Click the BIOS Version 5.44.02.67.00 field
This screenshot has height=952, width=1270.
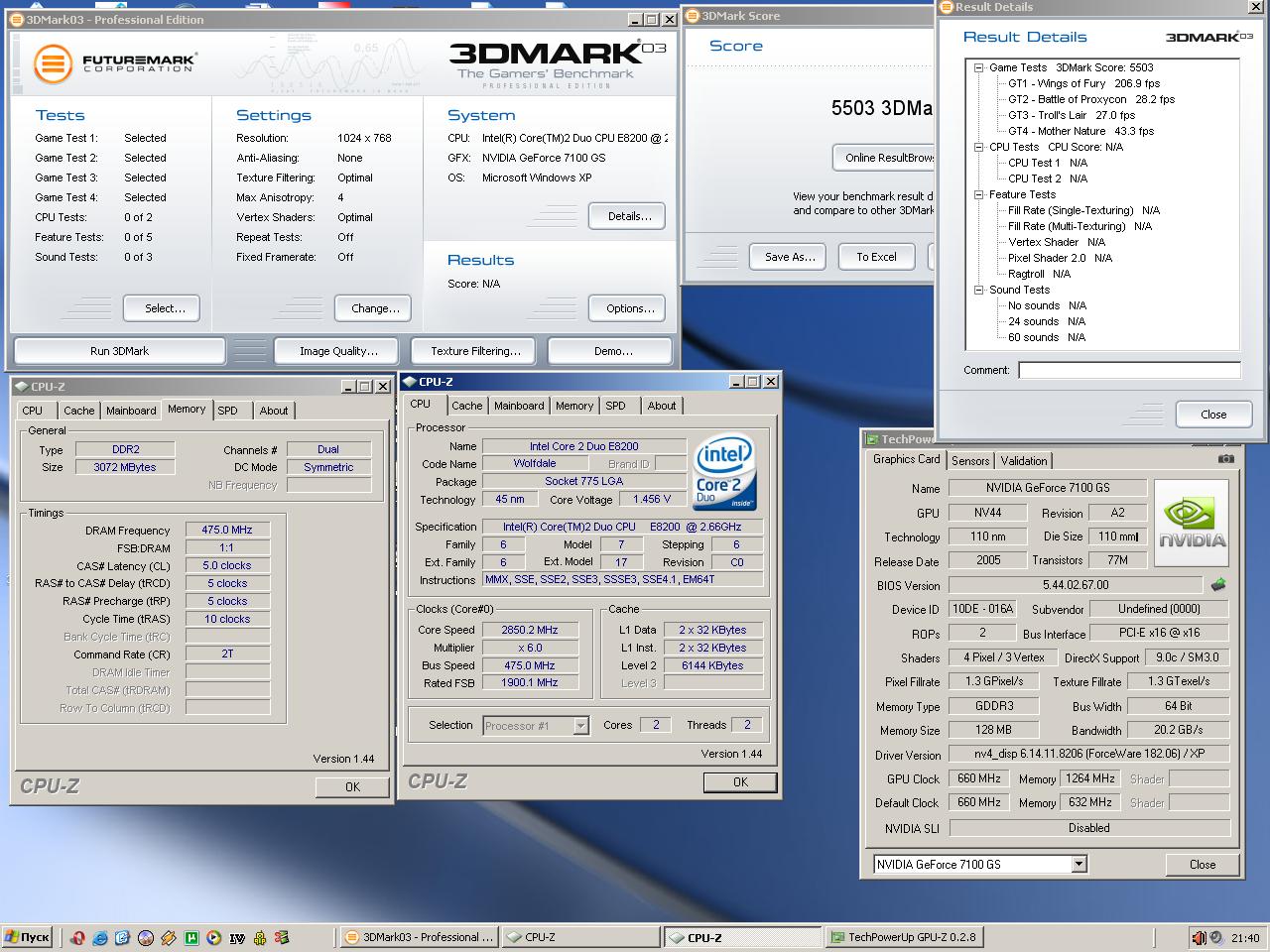point(1076,585)
